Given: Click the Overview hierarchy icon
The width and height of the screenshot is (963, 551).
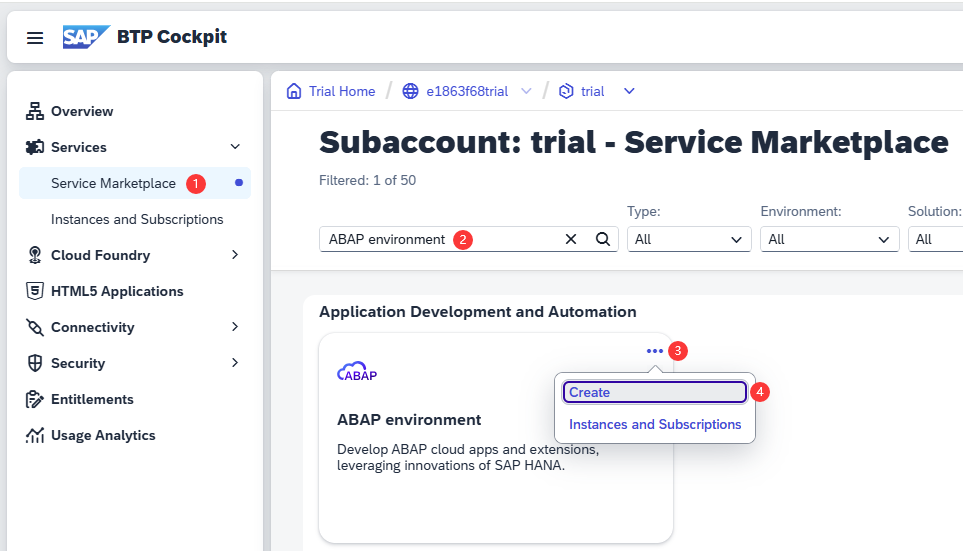Looking at the screenshot, I should point(34,111).
